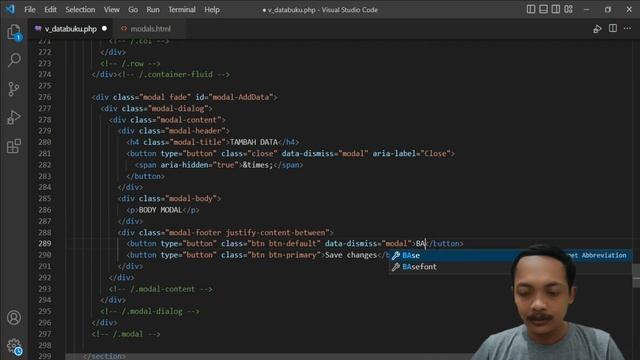Viewport: 640px width, 360px height.
Task: Toggle the bottom panel layout icon
Action: (543, 9)
